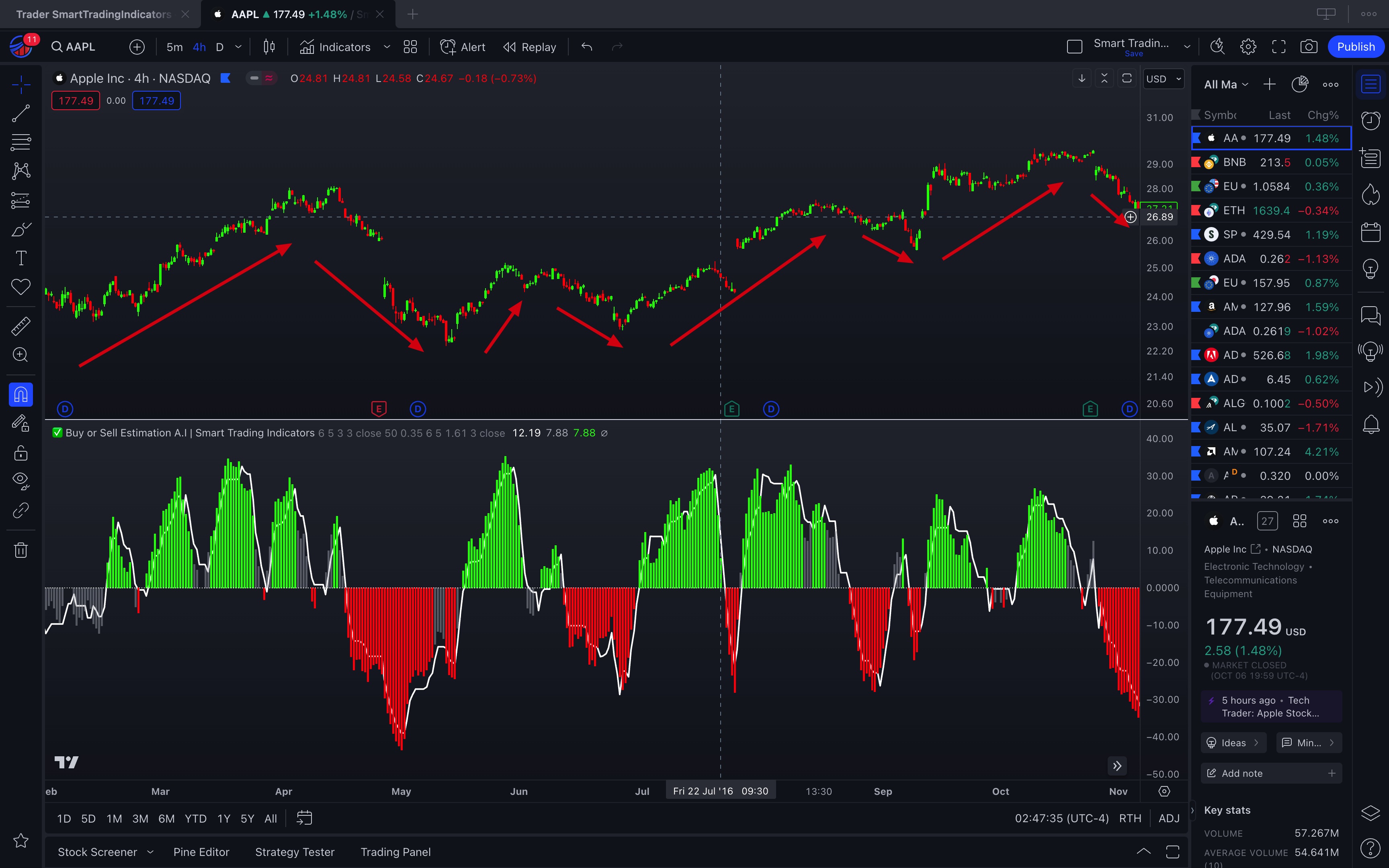This screenshot has height=868, width=1389.
Task: Toggle the Magnet mode tool
Action: [20, 394]
